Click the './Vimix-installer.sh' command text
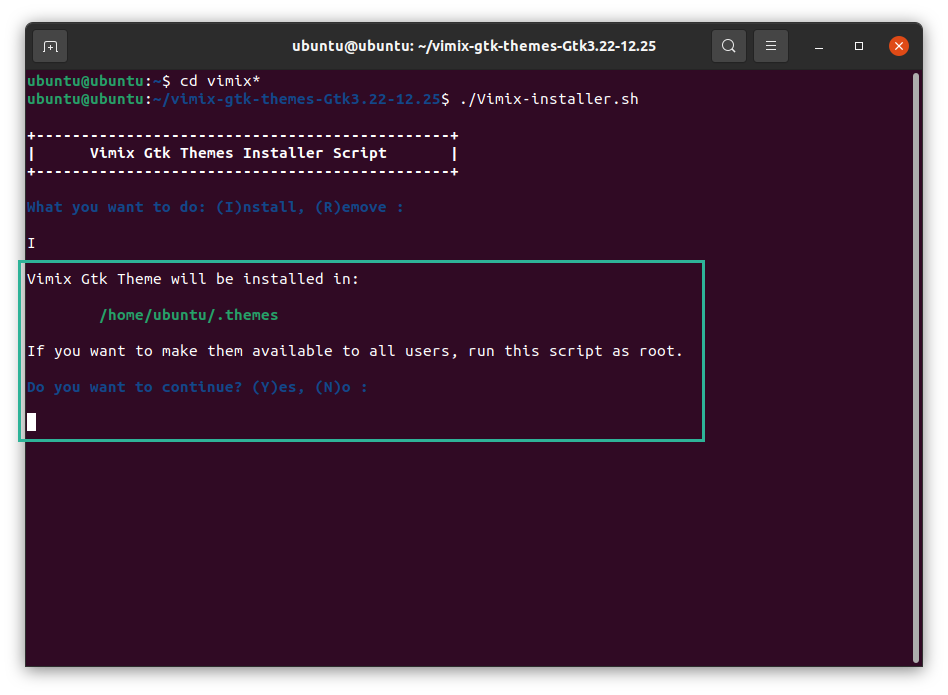This screenshot has height=695, width=948. click(549, 99)
